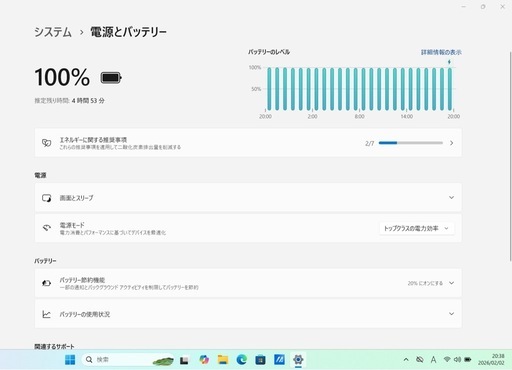Click the 電源モード icon
Image resolution: width=512 pixels, height=370 pixels.
pos(46,228)
